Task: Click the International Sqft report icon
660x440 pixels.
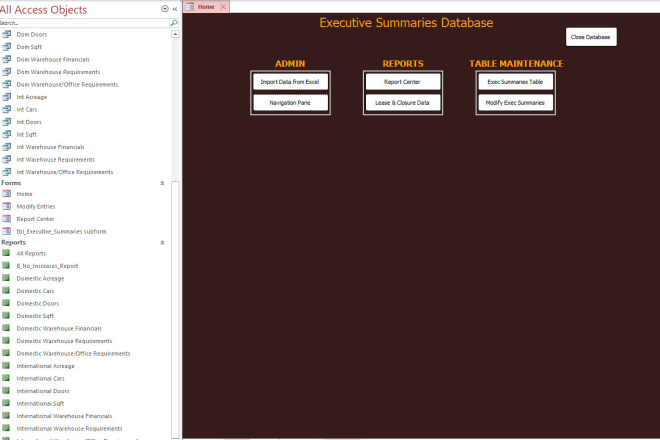Action: [7, 403]
